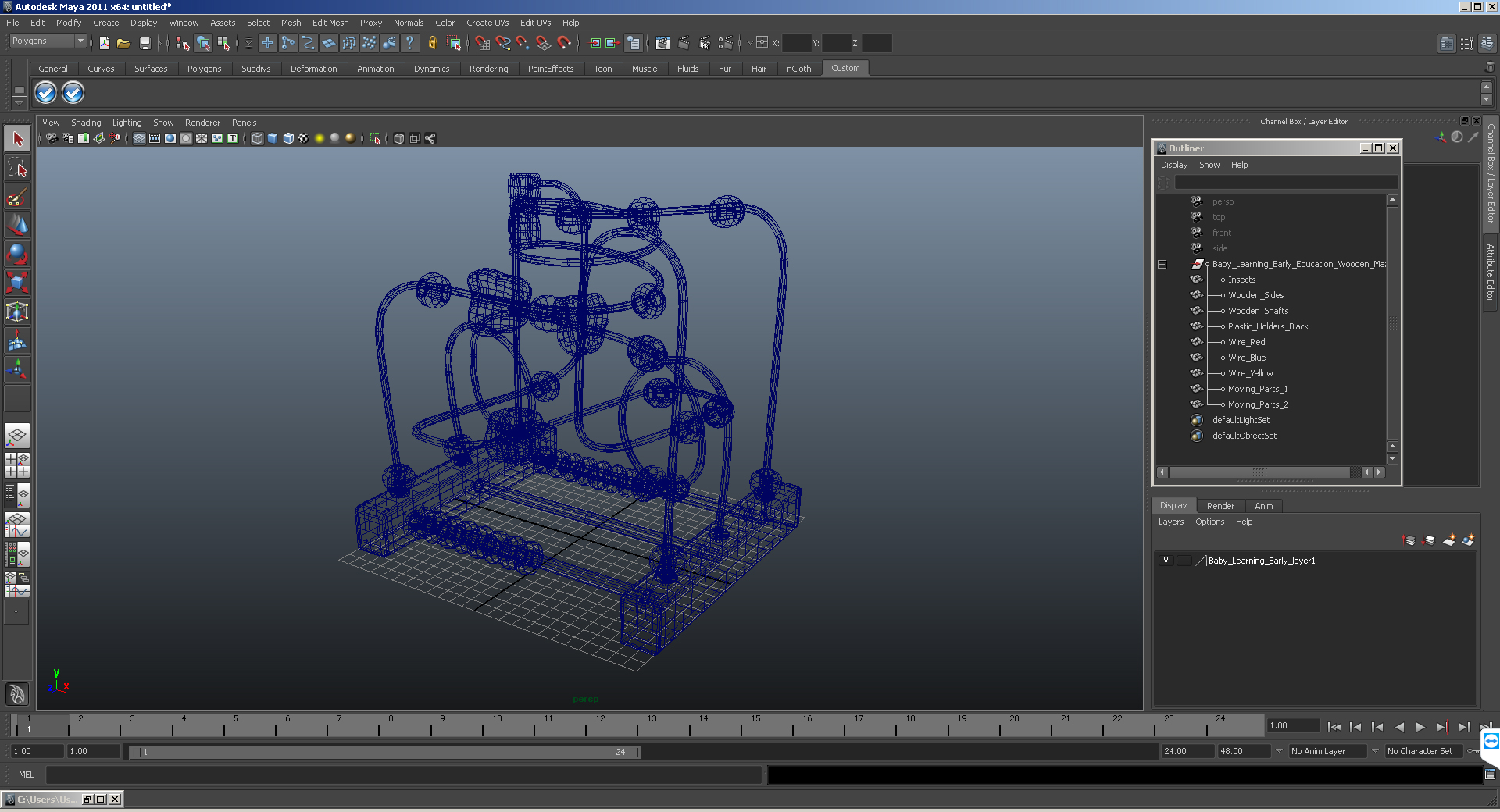The height and width of the screenshot is (812, 1500).
Task: Play the animation forward
Action: (x=1420, y=727)
